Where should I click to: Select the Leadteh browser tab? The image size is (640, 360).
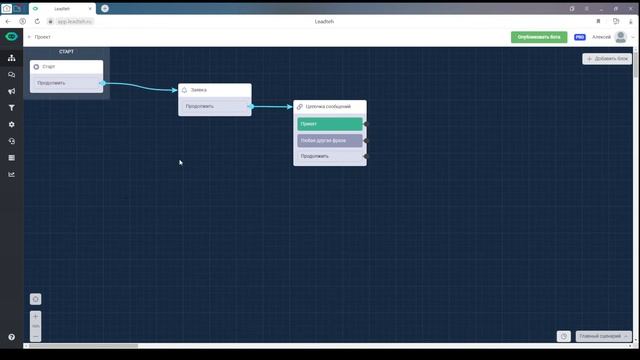(62, 8)
